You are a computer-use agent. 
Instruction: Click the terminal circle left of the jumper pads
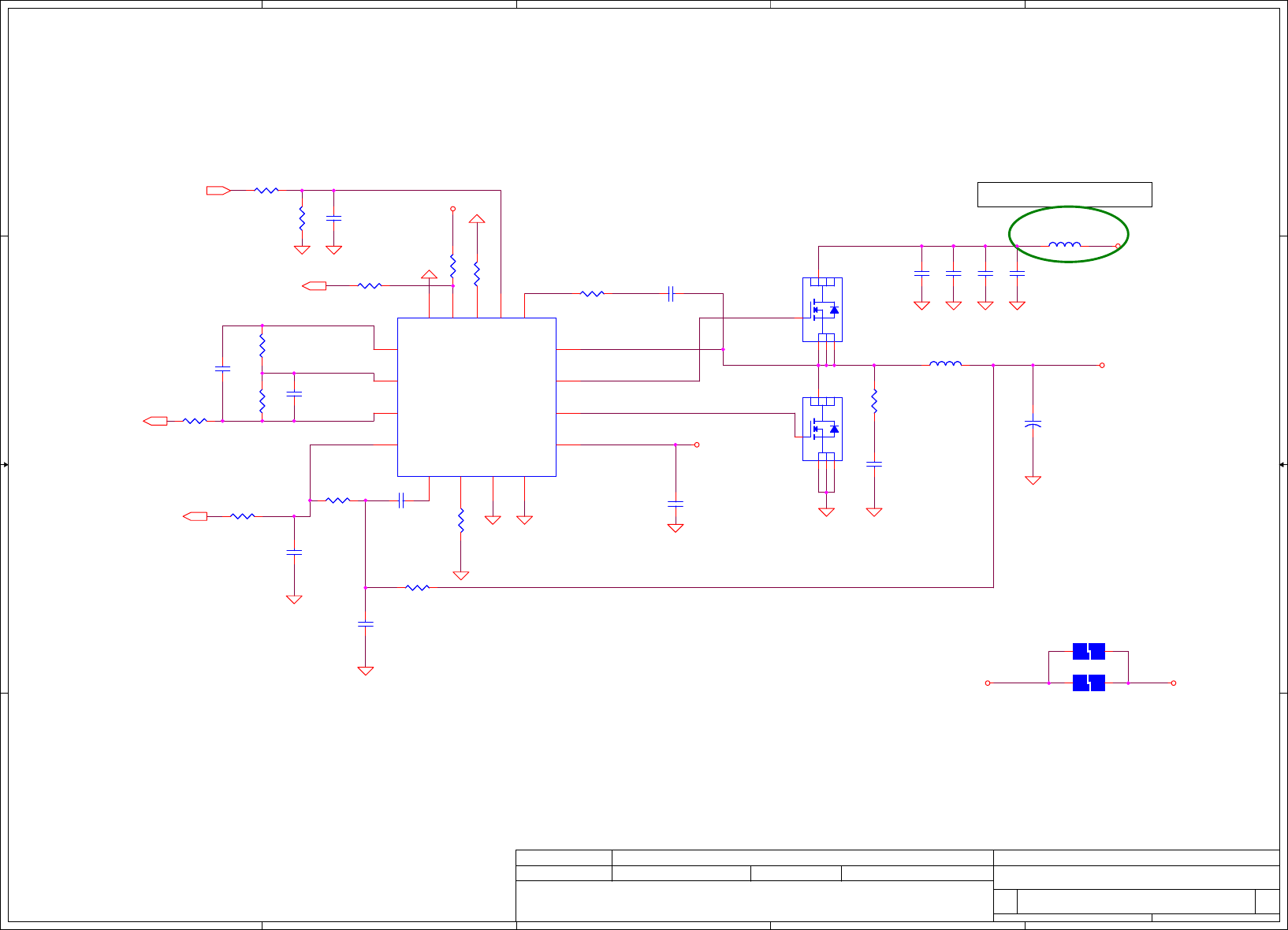[988, 683]
